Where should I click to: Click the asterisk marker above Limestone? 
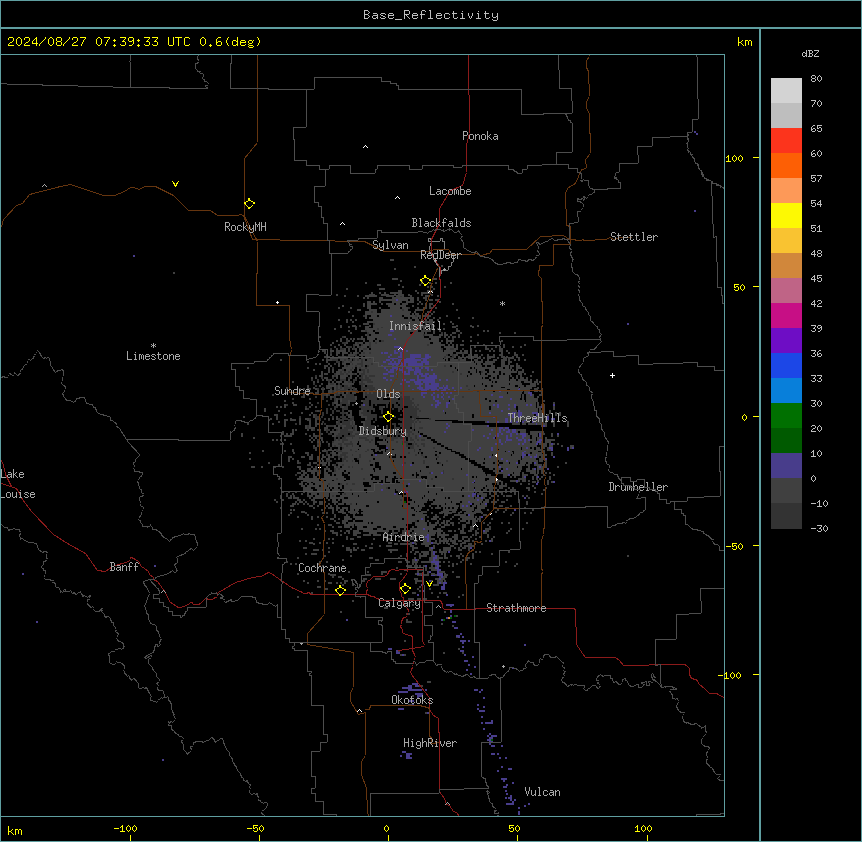pyautogui.click(x=153, y=346)
